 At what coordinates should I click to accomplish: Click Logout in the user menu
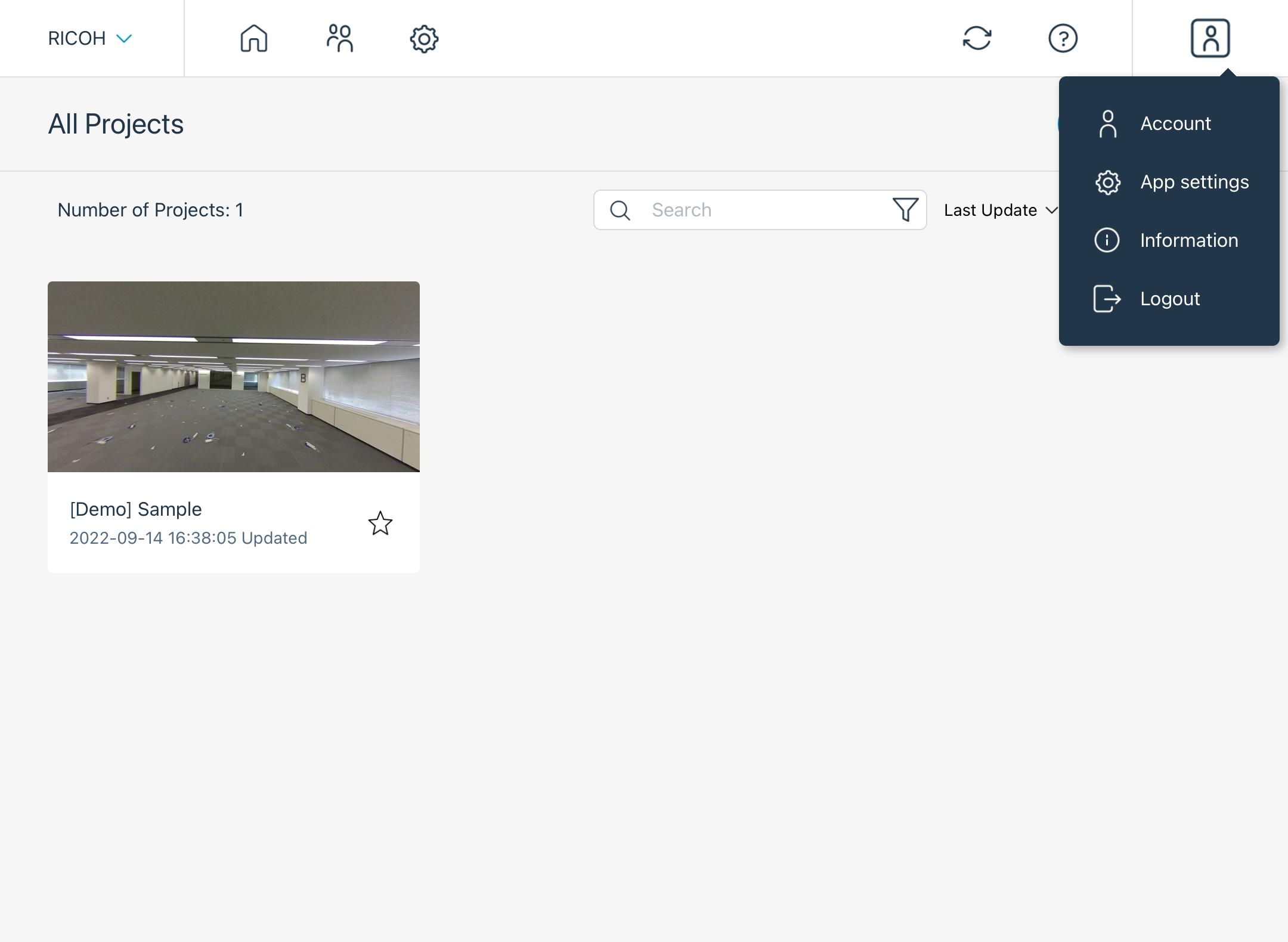(1169, 299)
